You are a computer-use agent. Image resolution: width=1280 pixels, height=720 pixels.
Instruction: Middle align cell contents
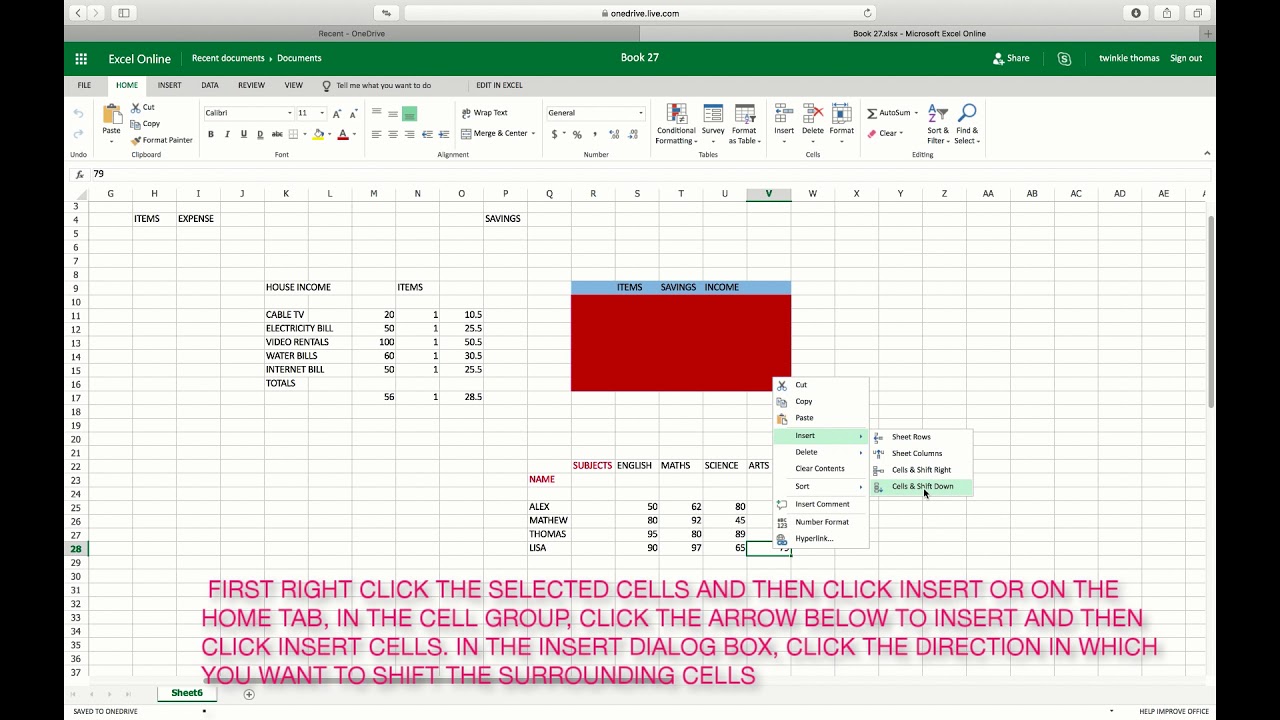(393, 113)
